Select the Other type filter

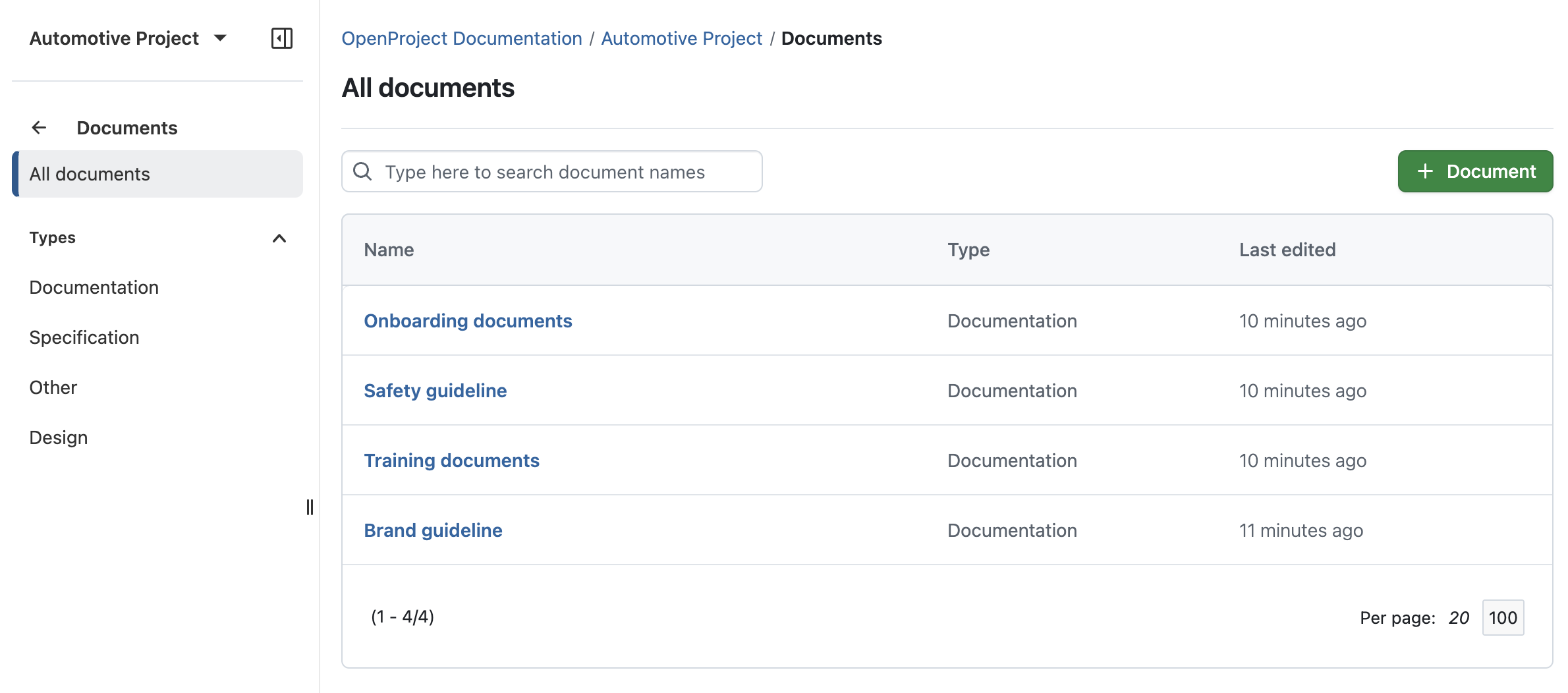(x=53, y=387)
